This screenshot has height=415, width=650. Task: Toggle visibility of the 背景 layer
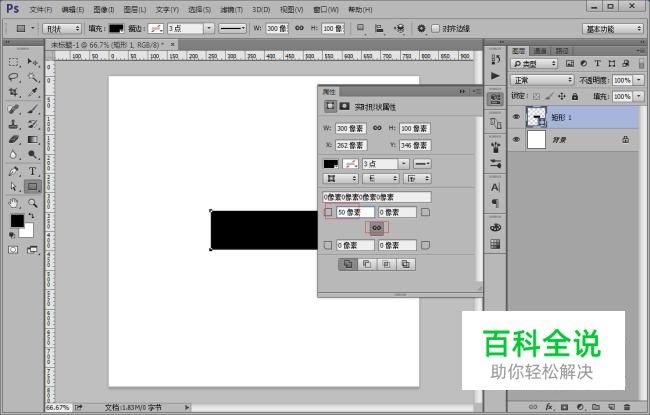[516, 141]
